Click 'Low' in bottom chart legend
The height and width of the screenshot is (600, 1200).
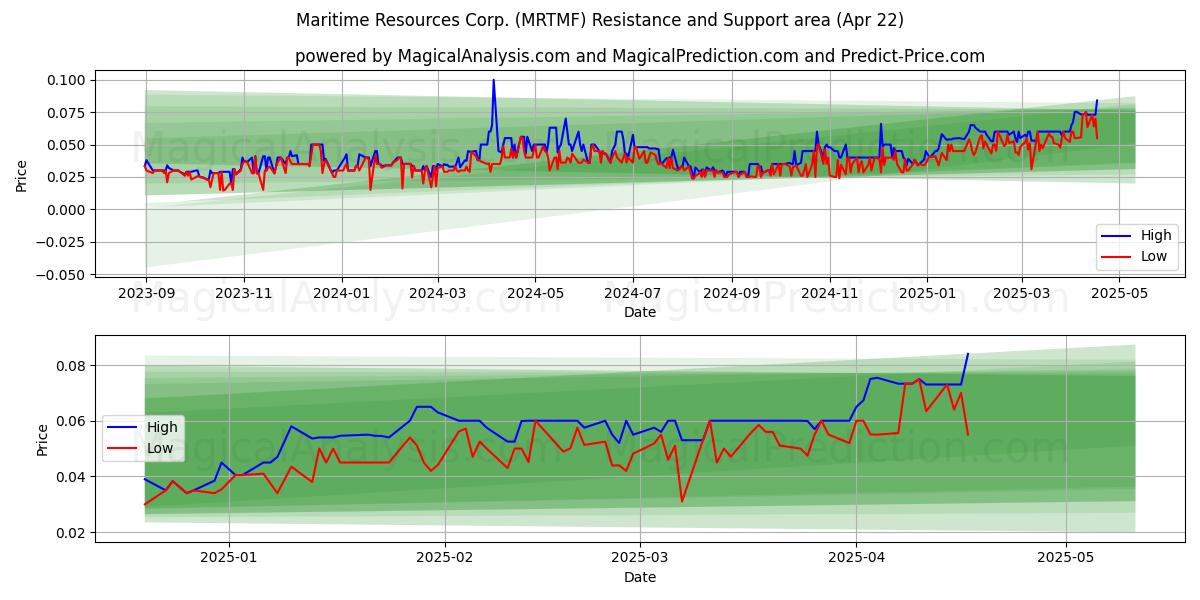(159, 448)
